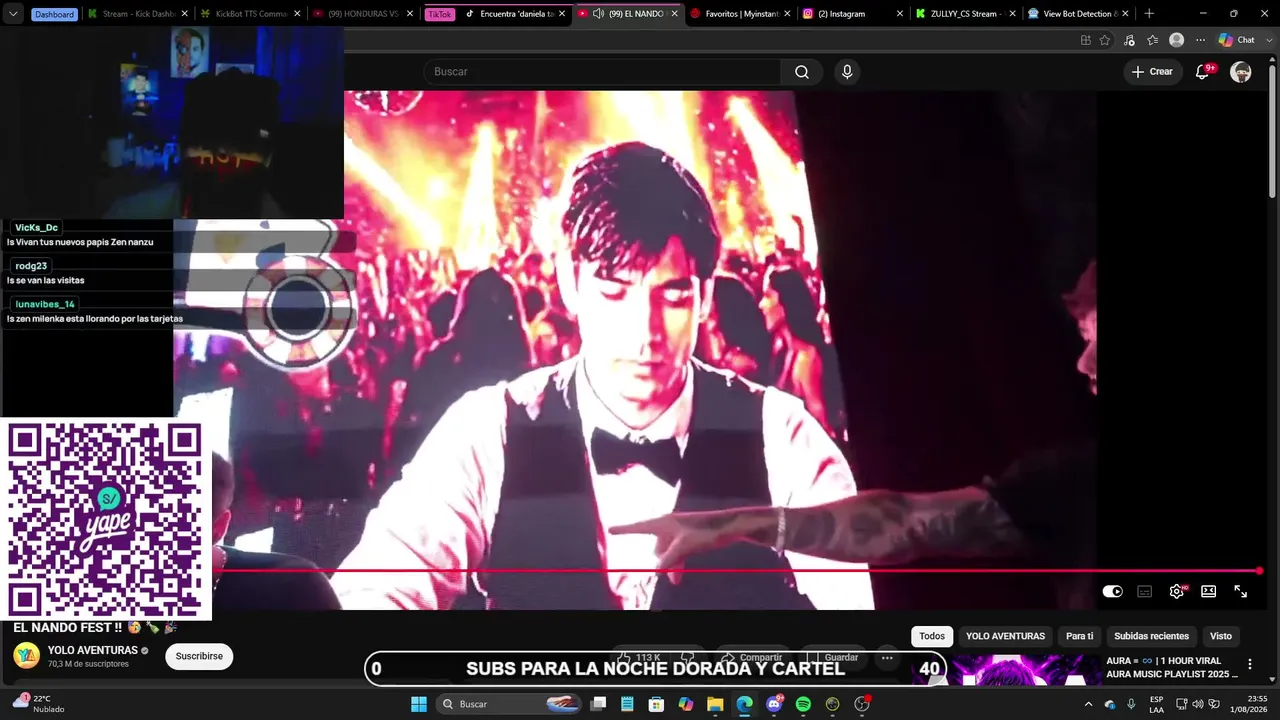Viewport: 1280px width, 720px height.
Task: Open Discord from the taskbar
Action: [x=774, y=704]
